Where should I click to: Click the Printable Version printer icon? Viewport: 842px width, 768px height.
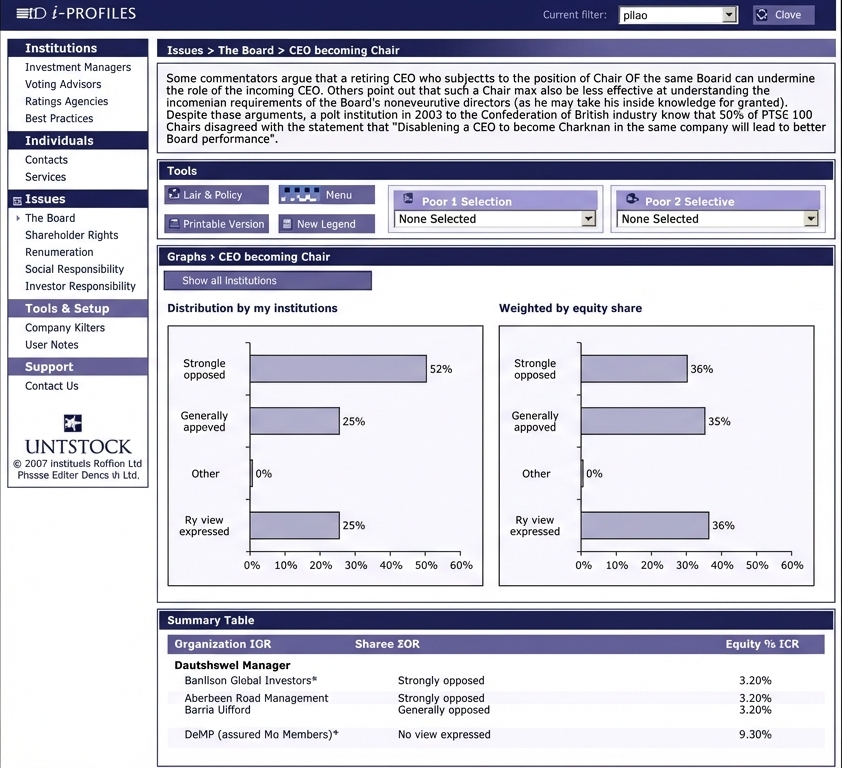click(x=174, y=224)
